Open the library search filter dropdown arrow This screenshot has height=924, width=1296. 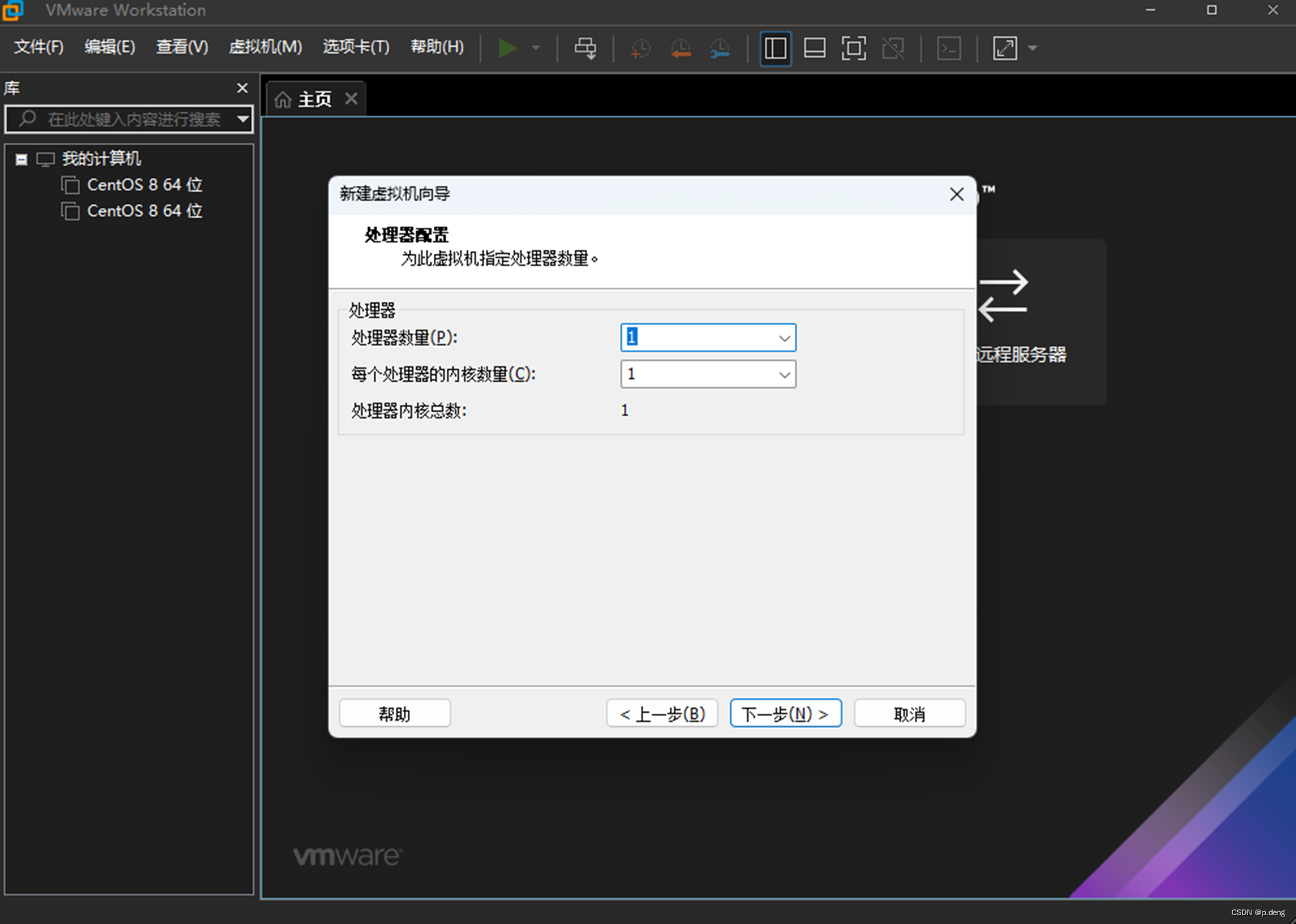click(242, 119)
